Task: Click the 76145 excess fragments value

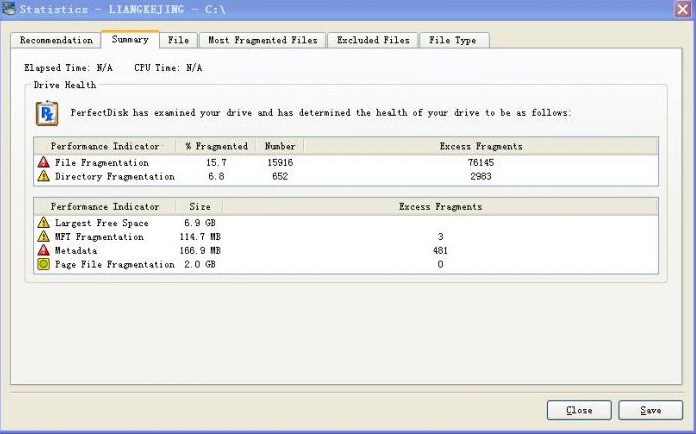Action: point(481,162)
